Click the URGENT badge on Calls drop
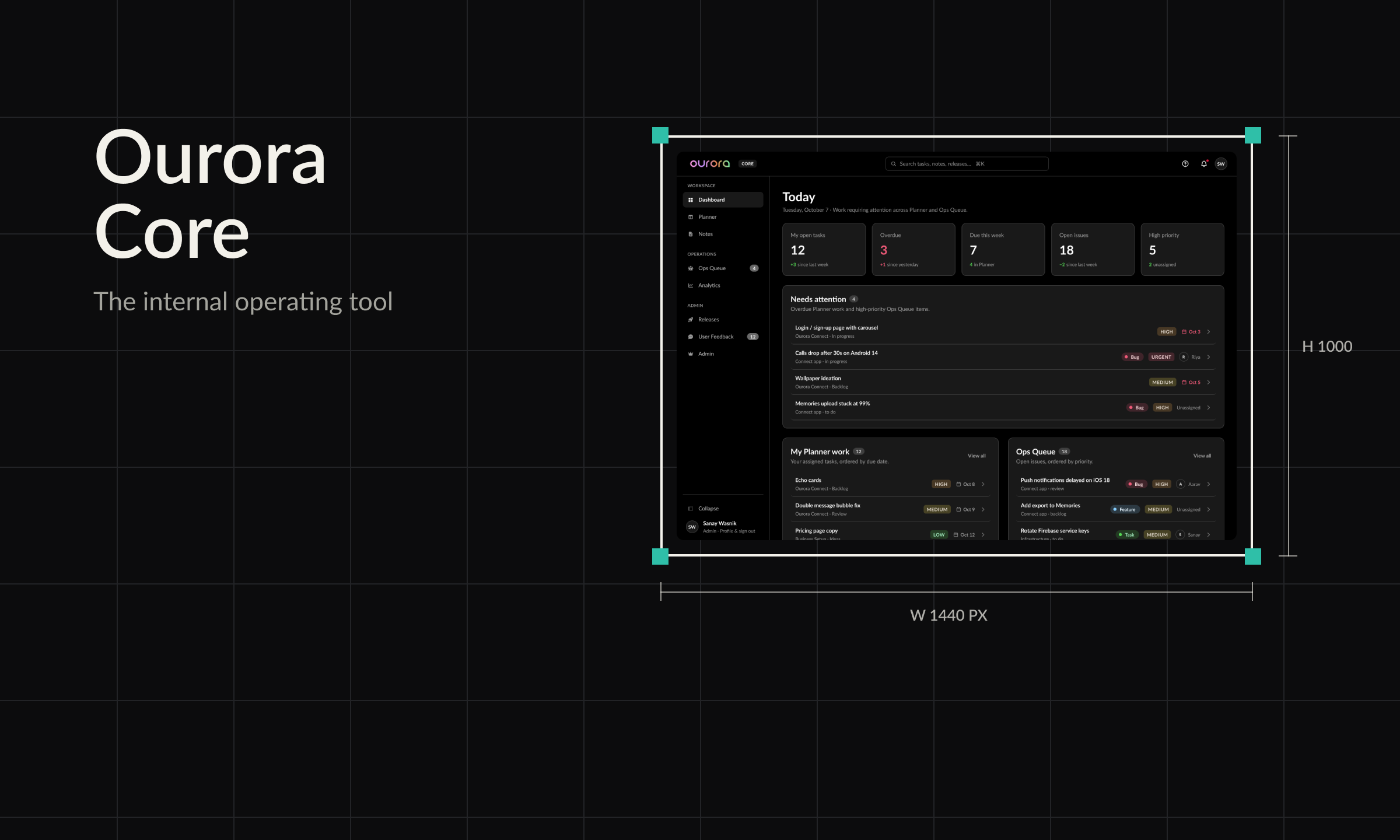Screen dimensions: 1400x840 (x=1161, y=357)
